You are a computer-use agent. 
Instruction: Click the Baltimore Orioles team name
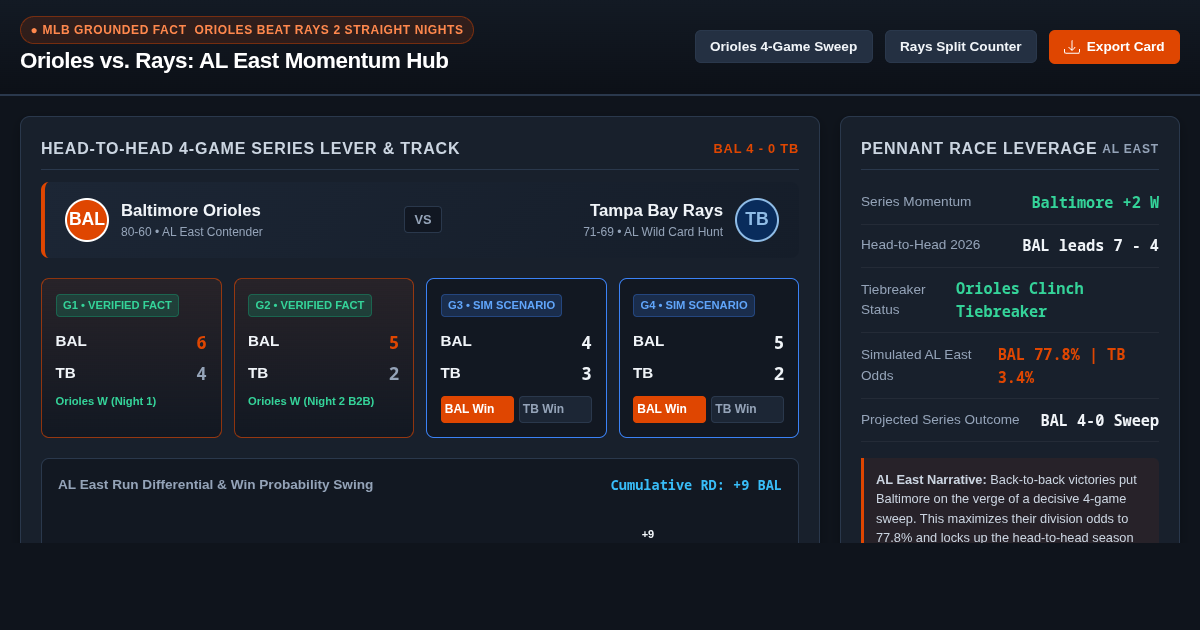pyautogui.click(x=191, y=210)
